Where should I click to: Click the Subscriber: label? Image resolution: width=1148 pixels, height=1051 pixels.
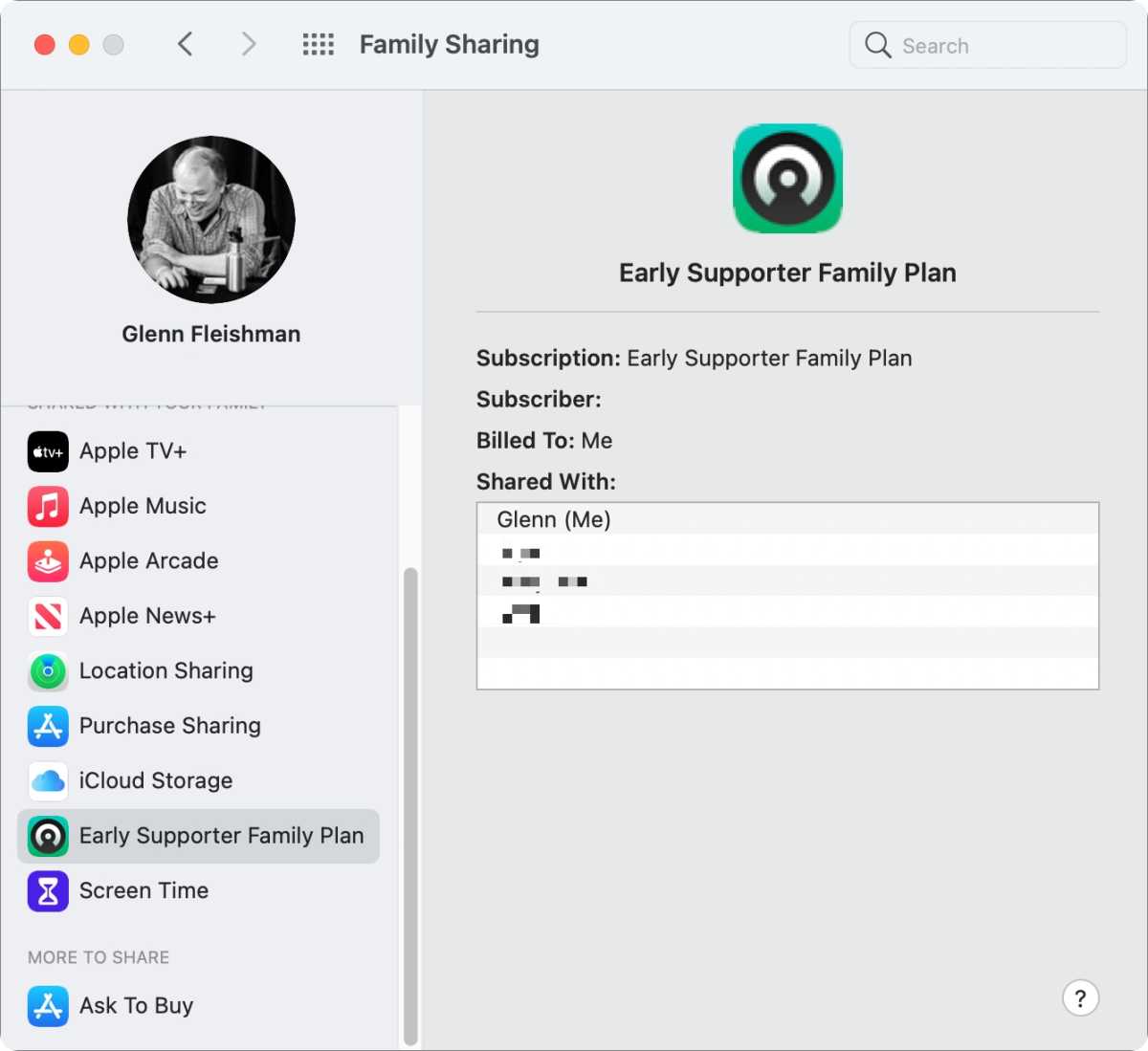coord(539,400)
